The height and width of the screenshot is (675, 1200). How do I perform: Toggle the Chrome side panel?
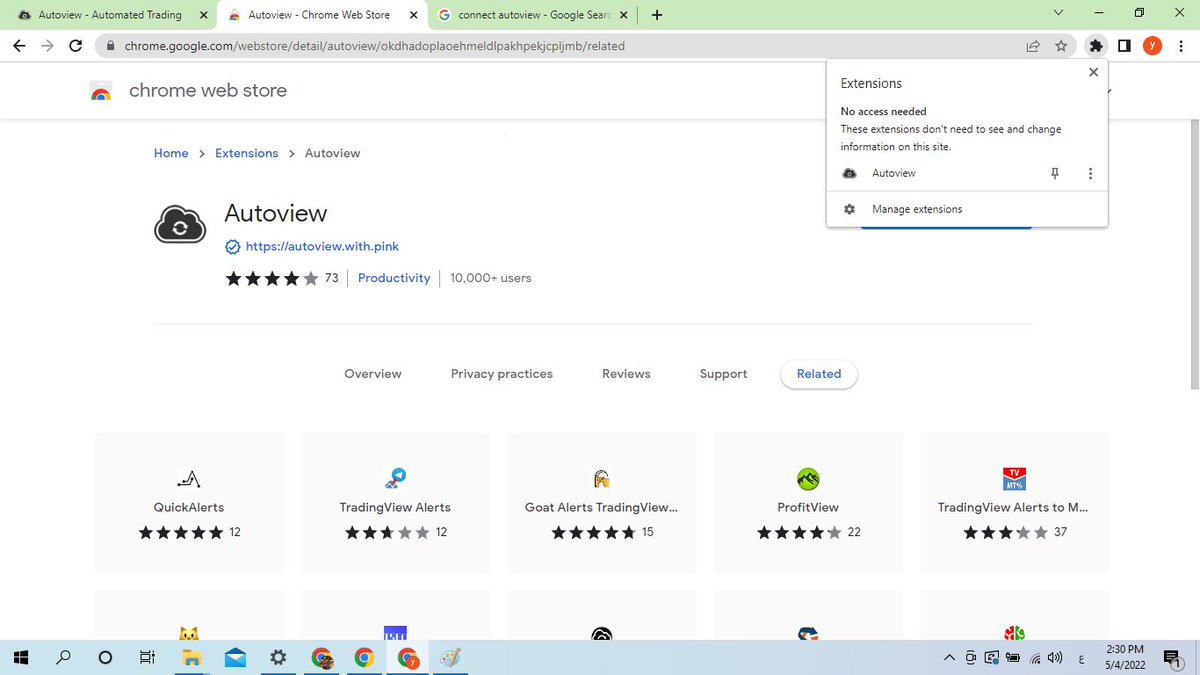point(1124,45)
